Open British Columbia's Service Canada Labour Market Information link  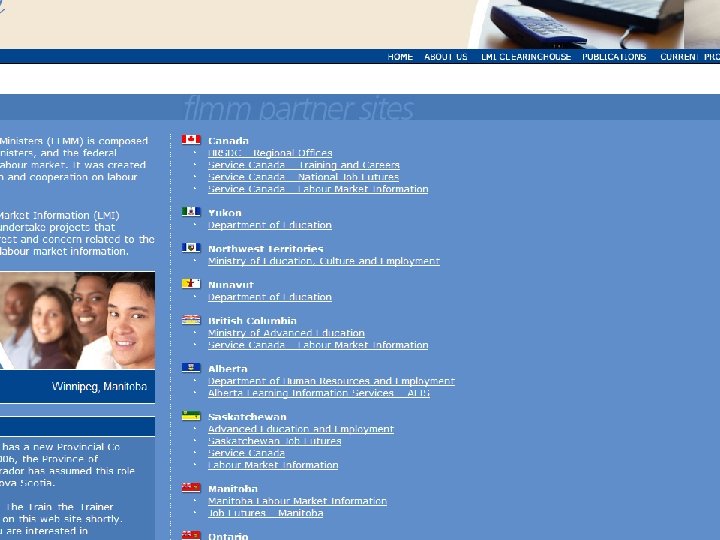coord(318,345)
